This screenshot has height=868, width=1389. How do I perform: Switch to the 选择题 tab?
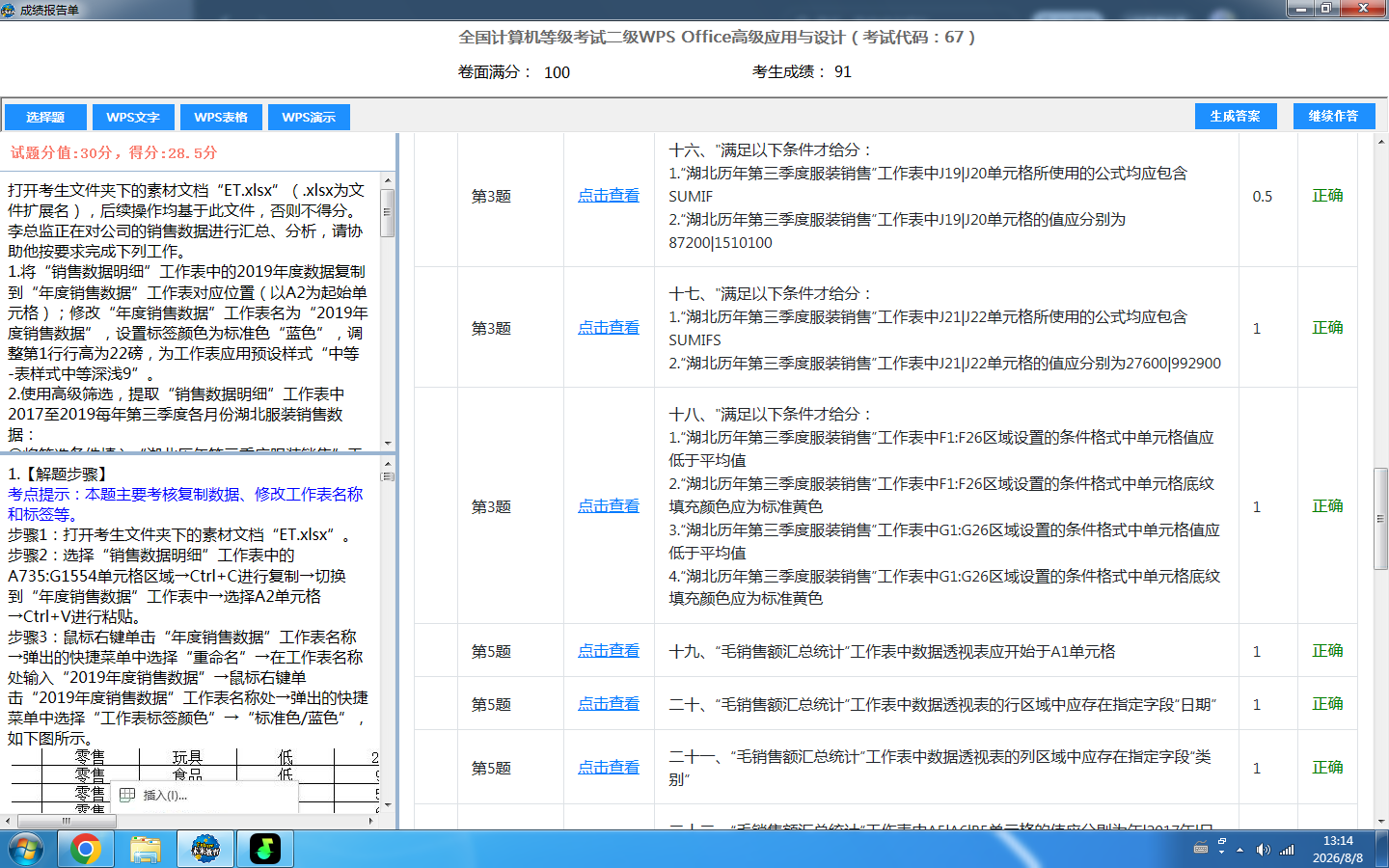coord(45,117)
